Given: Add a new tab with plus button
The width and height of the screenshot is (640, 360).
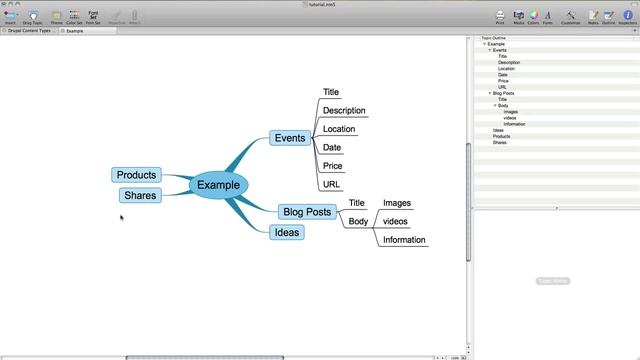Looking at the screenshot, I should point(635,31).
